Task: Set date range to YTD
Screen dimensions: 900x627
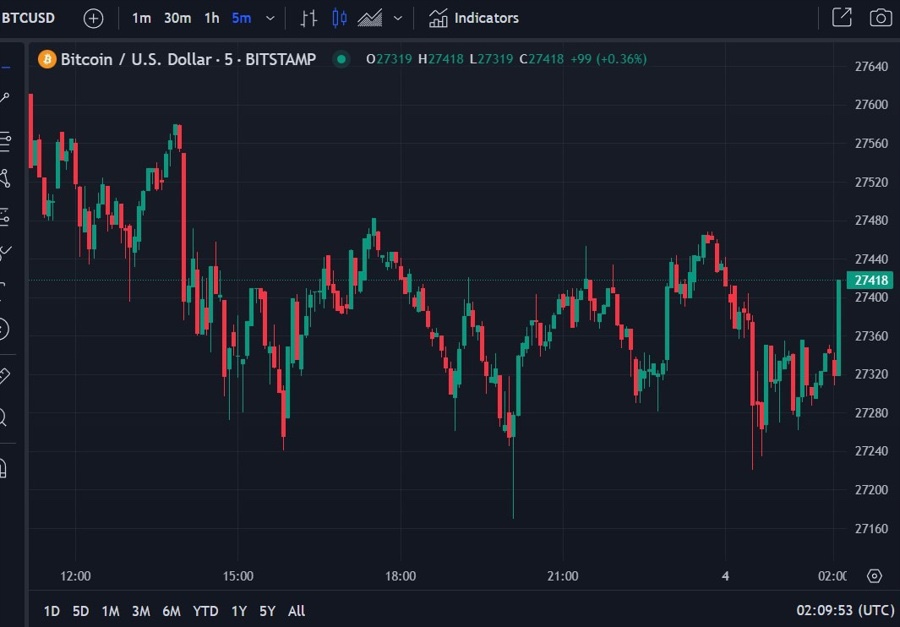Action: pos(205,611)
